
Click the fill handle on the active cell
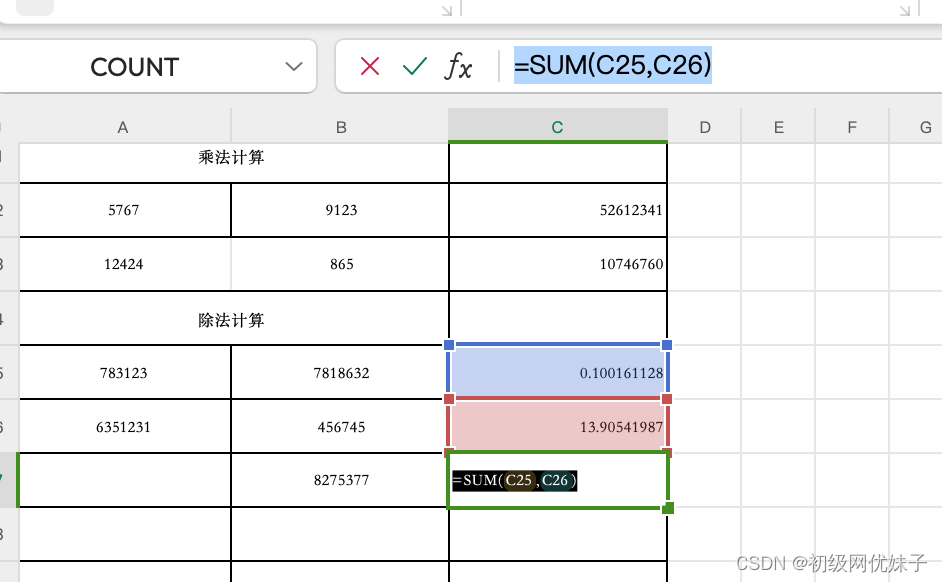(666, 510)
